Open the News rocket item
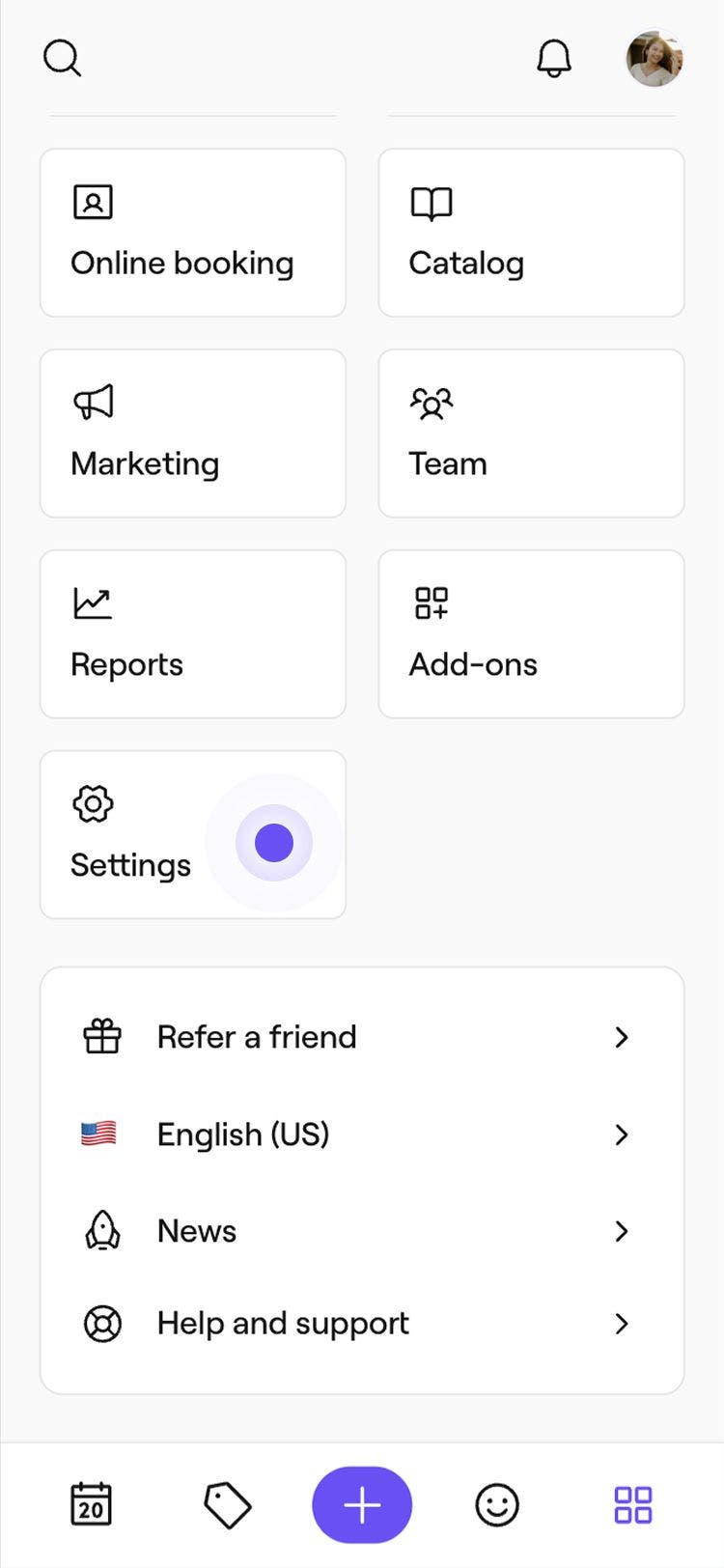 tap(197, 1231)
